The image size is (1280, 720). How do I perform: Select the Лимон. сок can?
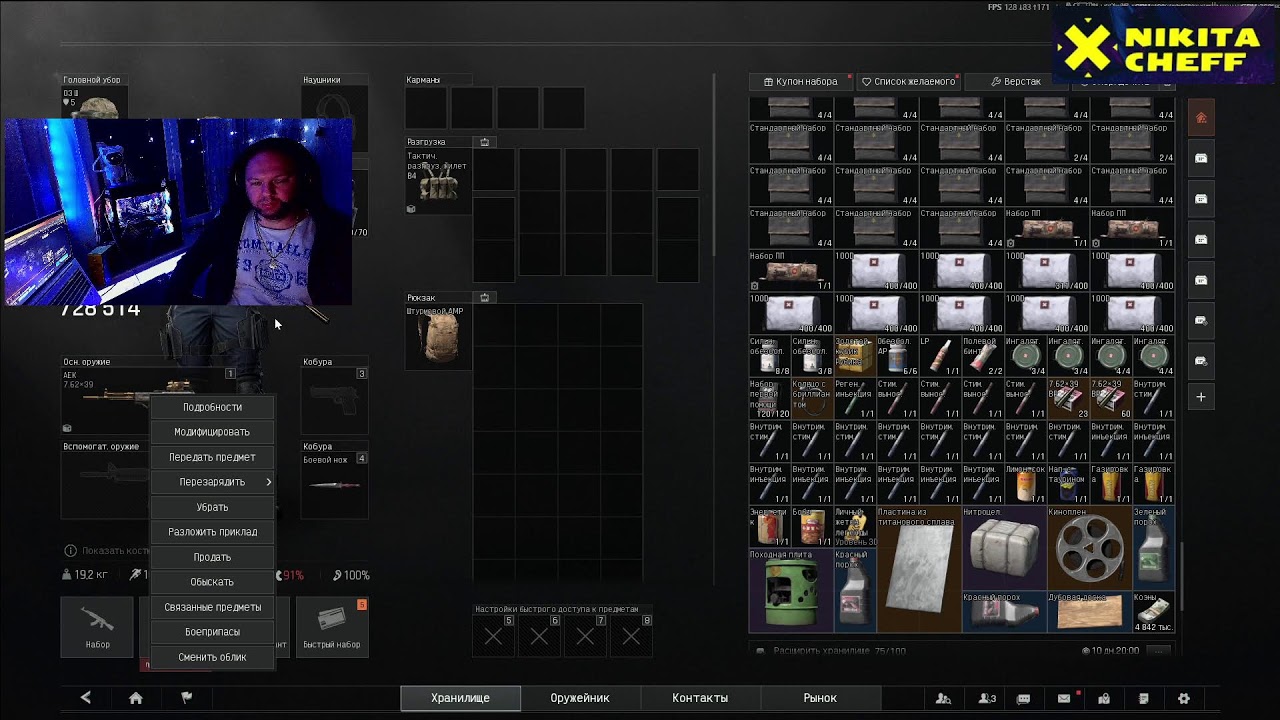pyautogui.click(x=1025, y=484)
